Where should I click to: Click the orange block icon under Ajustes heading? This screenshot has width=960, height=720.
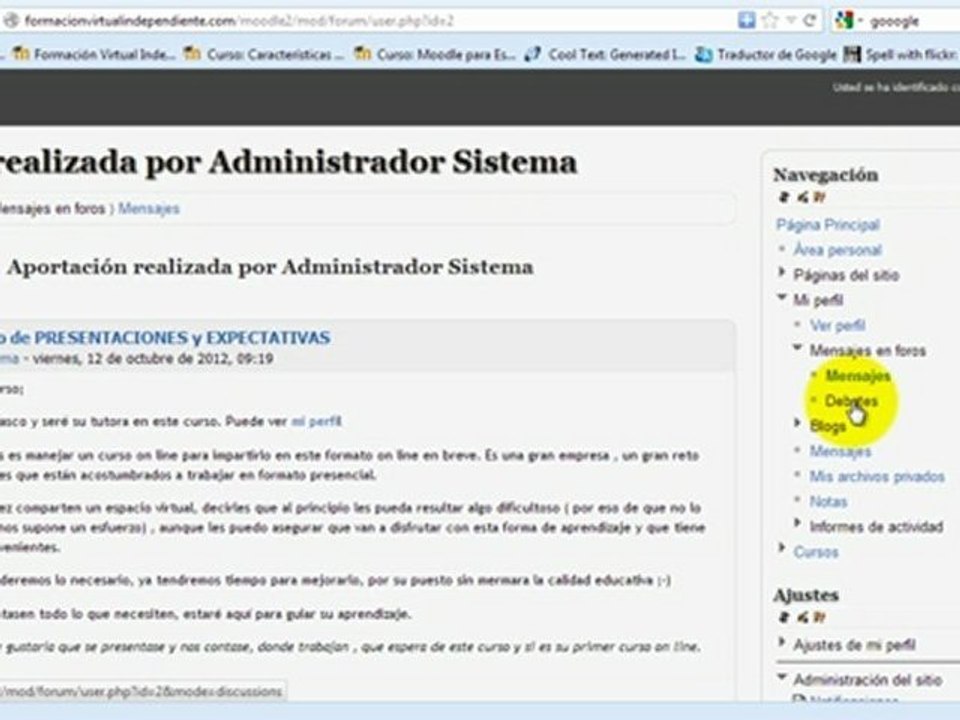point(820,617)
